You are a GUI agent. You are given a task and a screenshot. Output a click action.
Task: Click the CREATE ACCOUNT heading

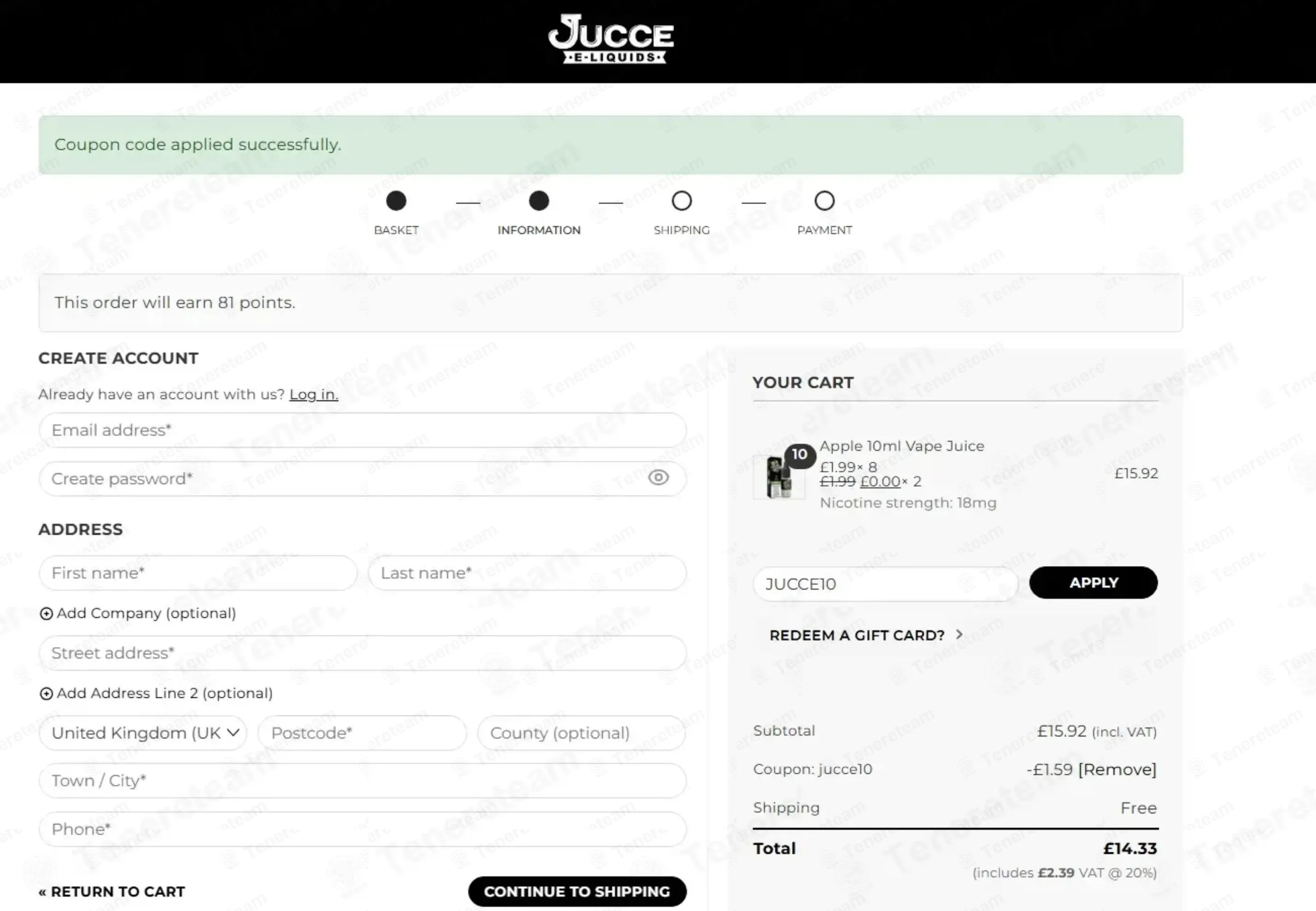[x=118, y=358]
